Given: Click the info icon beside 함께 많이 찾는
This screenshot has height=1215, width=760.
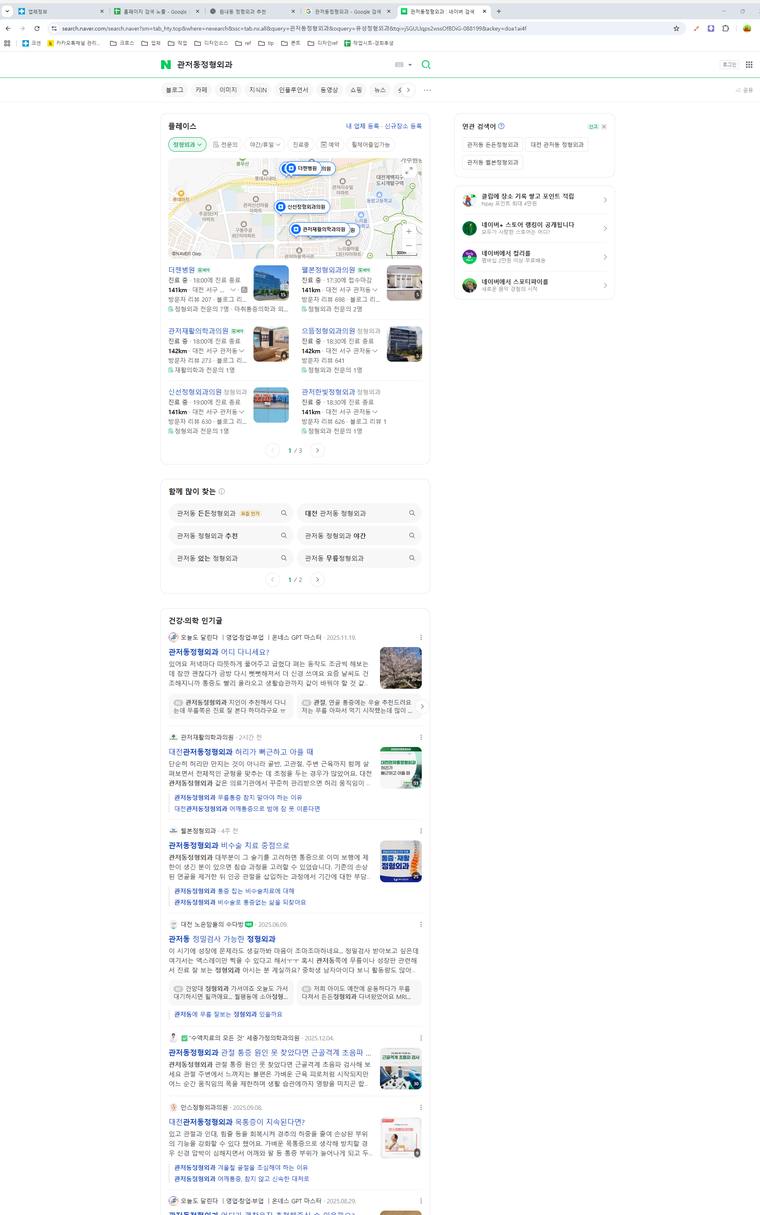Looking at the screenshot, I should [222, 491].
